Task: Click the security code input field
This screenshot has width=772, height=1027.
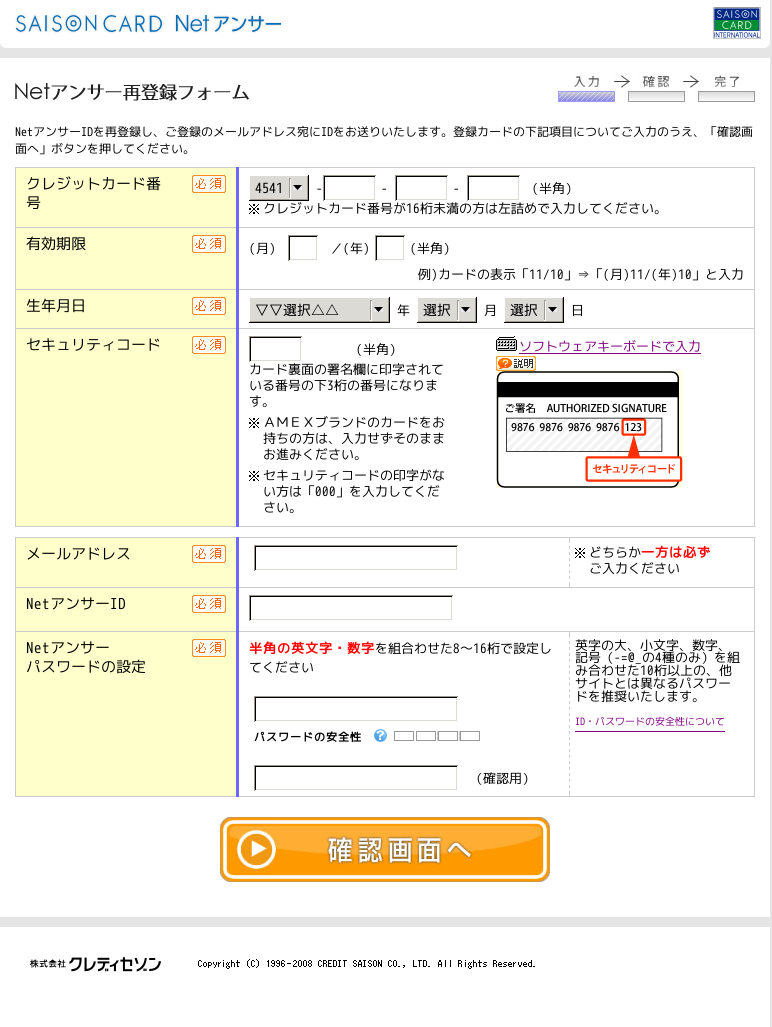Action: [275, 348]
